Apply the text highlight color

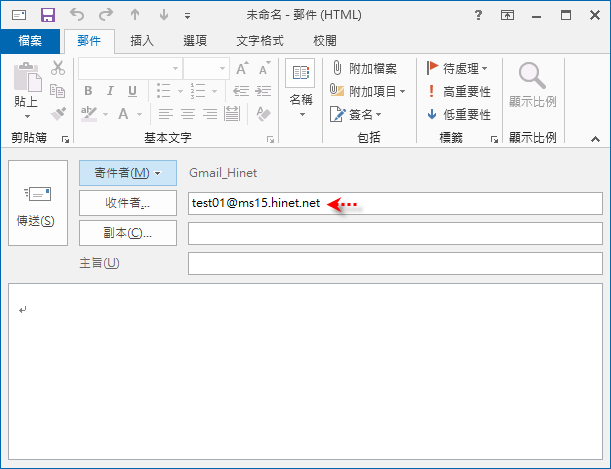tap(89, 114)
